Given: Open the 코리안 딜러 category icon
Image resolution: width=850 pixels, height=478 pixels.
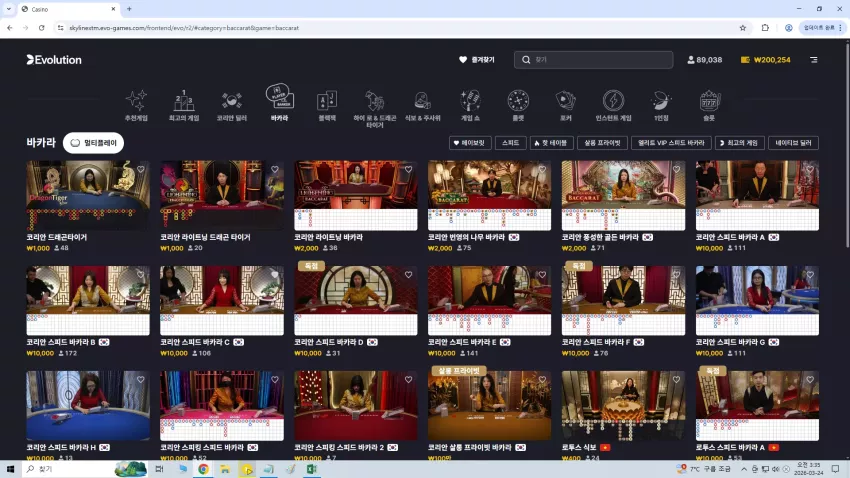Looking at the screenshot, I should pos(231,100).
